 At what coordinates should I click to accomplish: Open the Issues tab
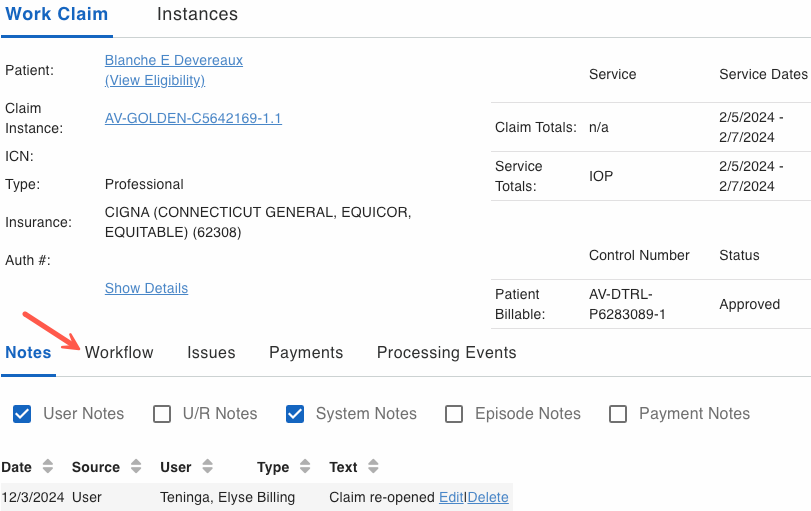[x=211, y=352]
